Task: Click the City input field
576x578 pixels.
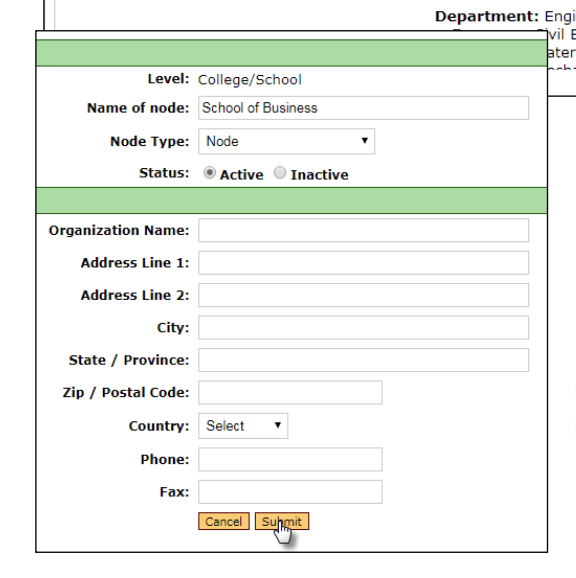Action: (363, 328)
